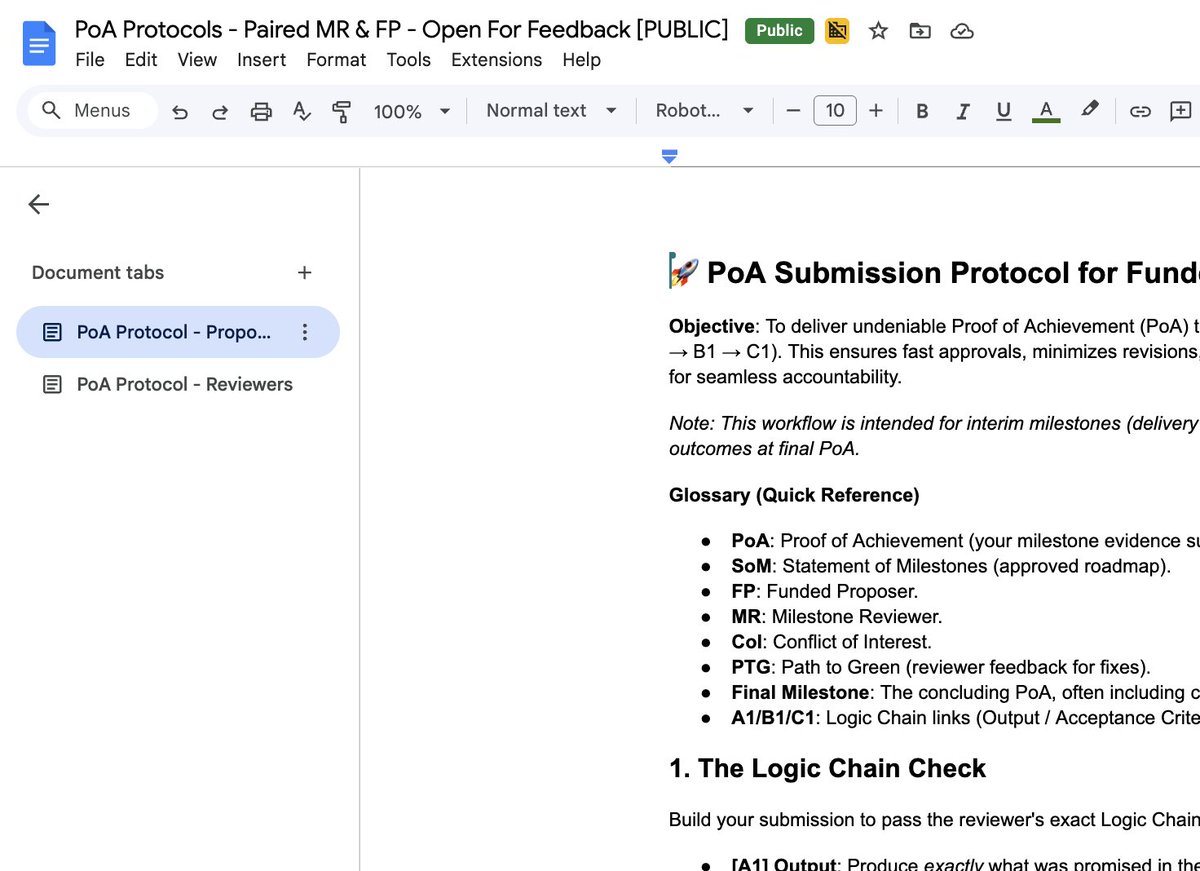
Task: Click the 'Final Milestone' glossary entry
Action: (965, 692)
